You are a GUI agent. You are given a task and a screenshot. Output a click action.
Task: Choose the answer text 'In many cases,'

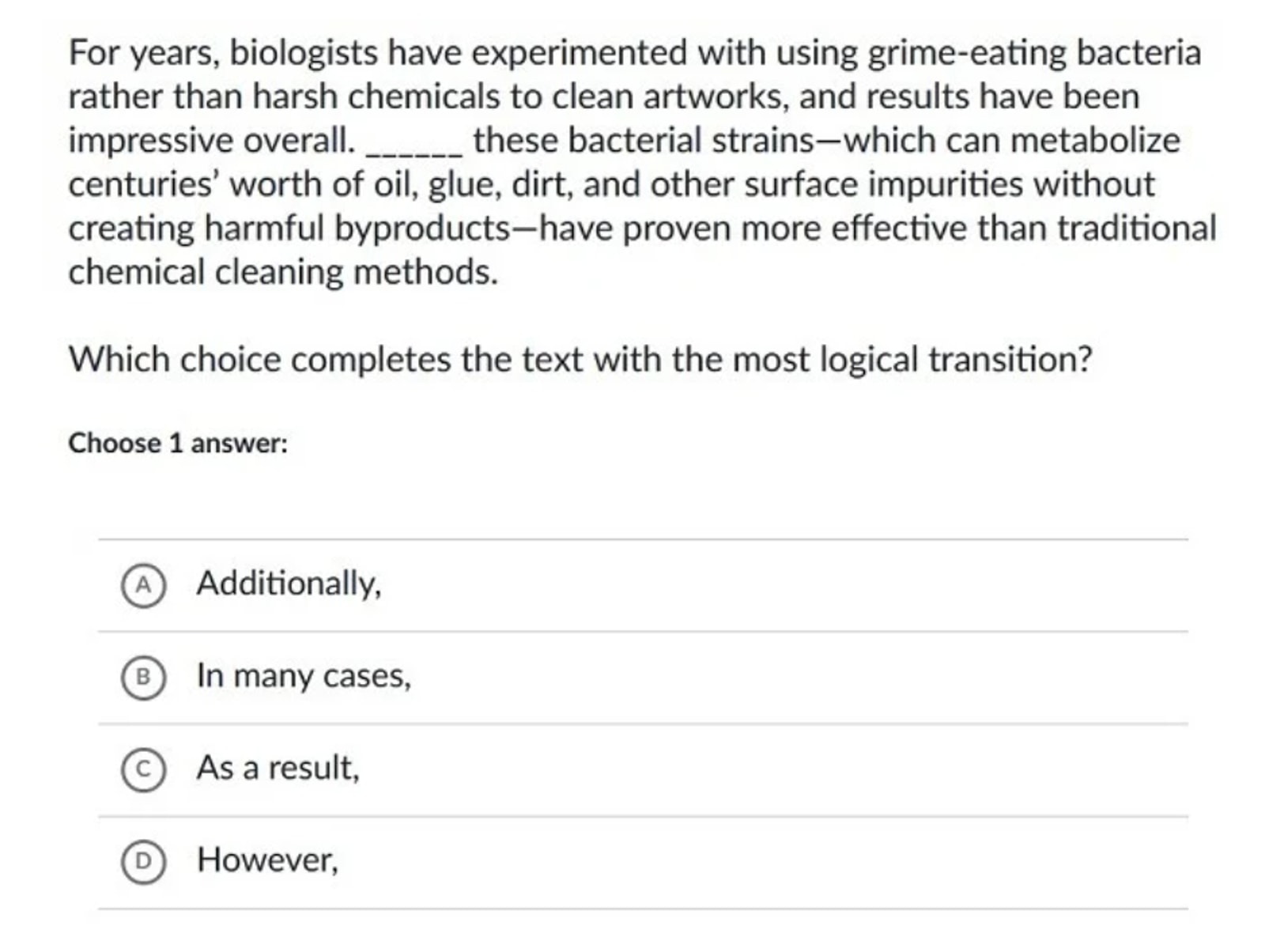click(x=304, y=676)
